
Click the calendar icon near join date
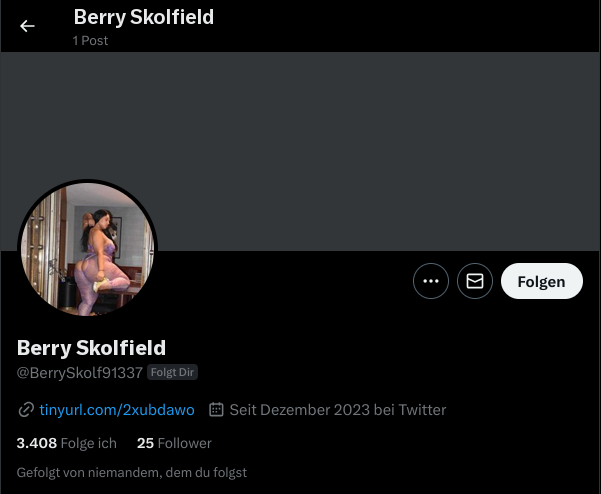point(216,409)
